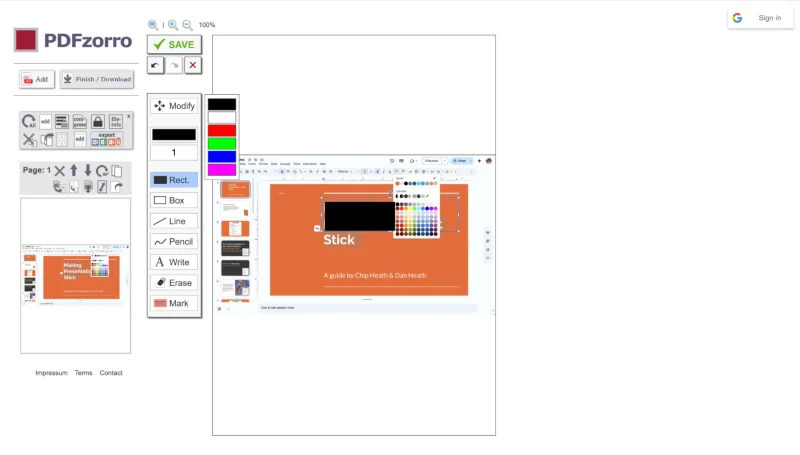Open the Impressum link
The image size is (800, 455).
click(x=51, y=373)
